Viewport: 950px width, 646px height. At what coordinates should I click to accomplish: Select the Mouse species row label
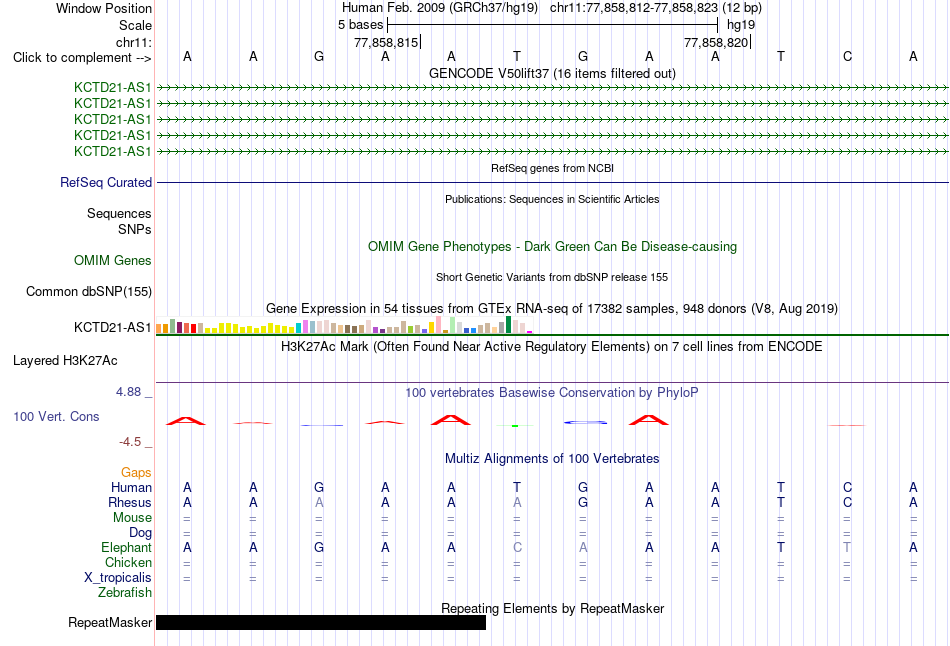132,518
